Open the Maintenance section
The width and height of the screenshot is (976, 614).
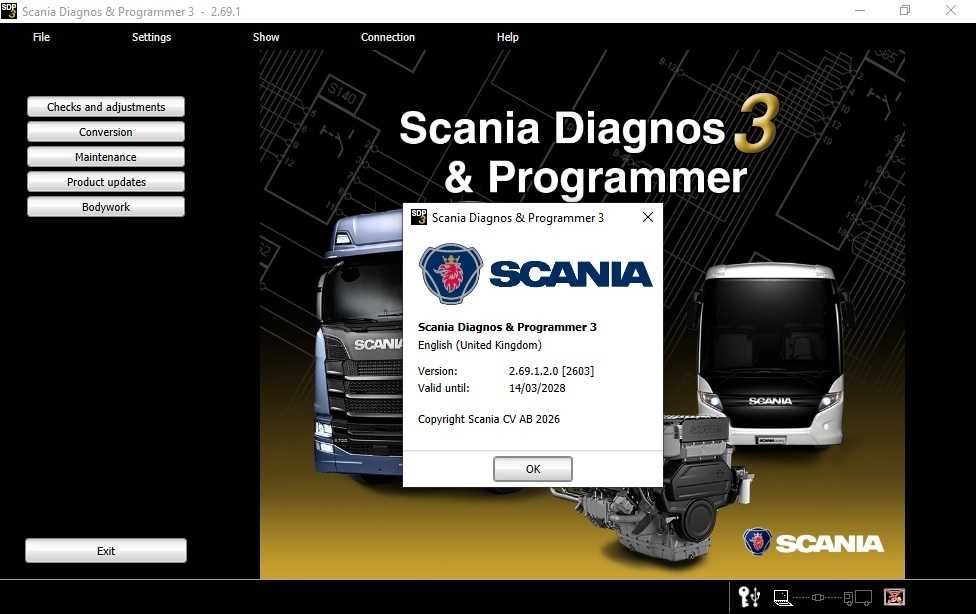pyautogui.click(x=106, y=156)
